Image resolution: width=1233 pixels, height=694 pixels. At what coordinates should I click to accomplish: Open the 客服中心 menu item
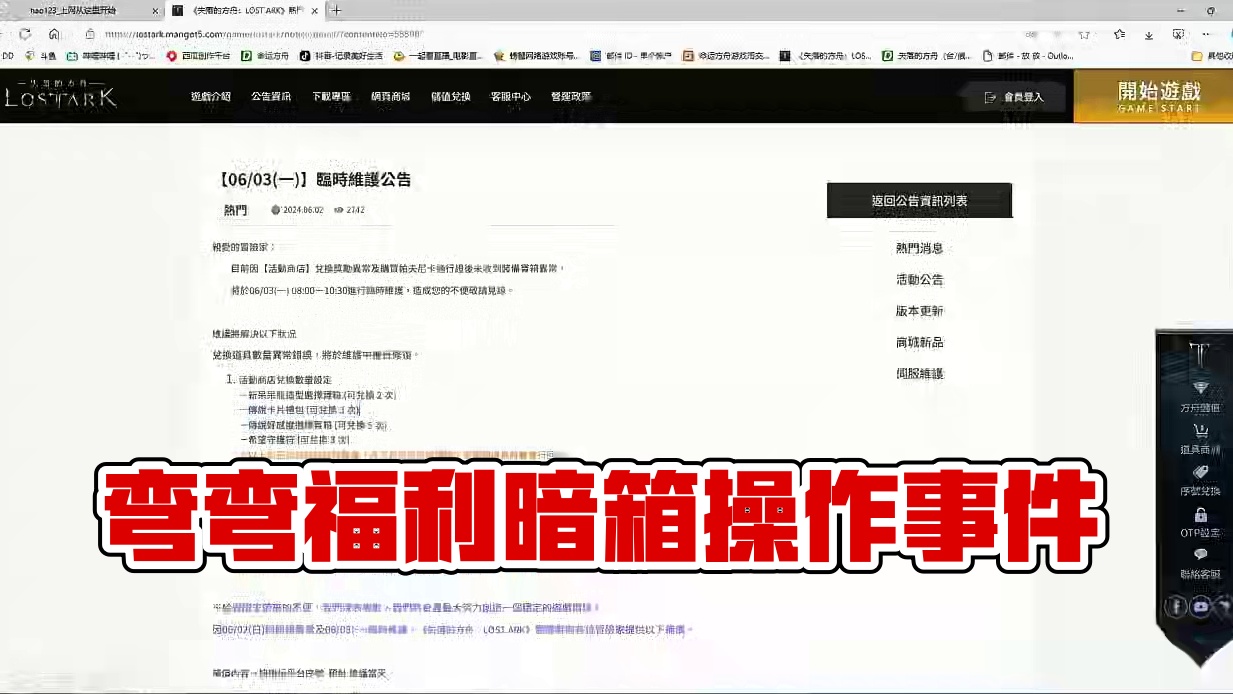pyautogui.click(x=510, y=96)
